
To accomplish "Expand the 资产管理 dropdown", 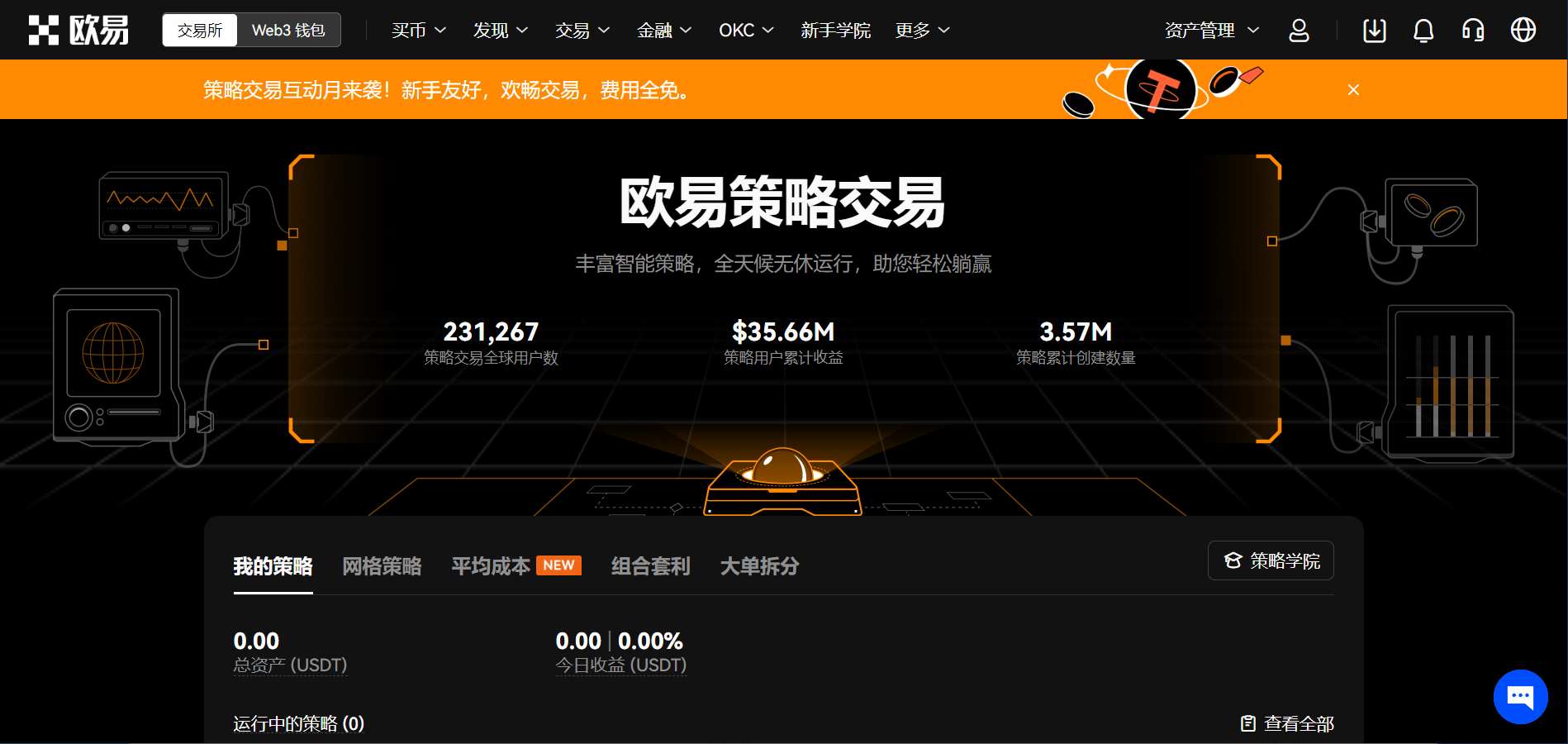I will click(x=1212, y=31).
